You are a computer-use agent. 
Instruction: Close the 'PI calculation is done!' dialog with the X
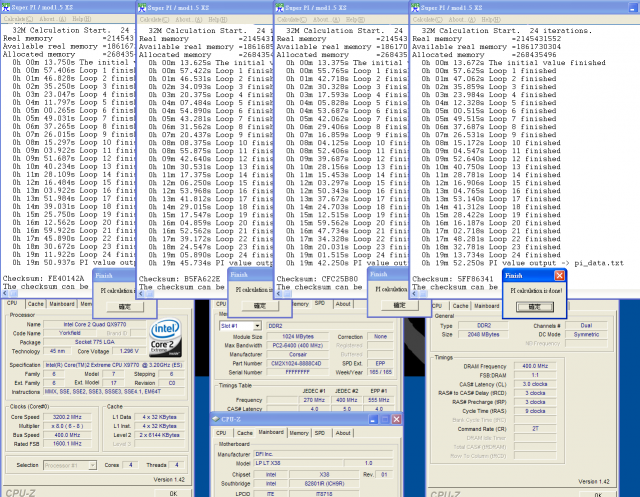559,275
